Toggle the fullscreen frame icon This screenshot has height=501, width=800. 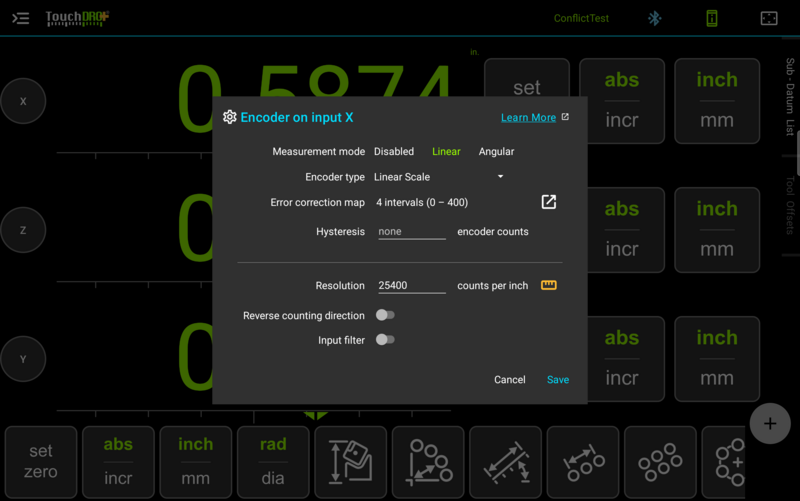[769, 18]
